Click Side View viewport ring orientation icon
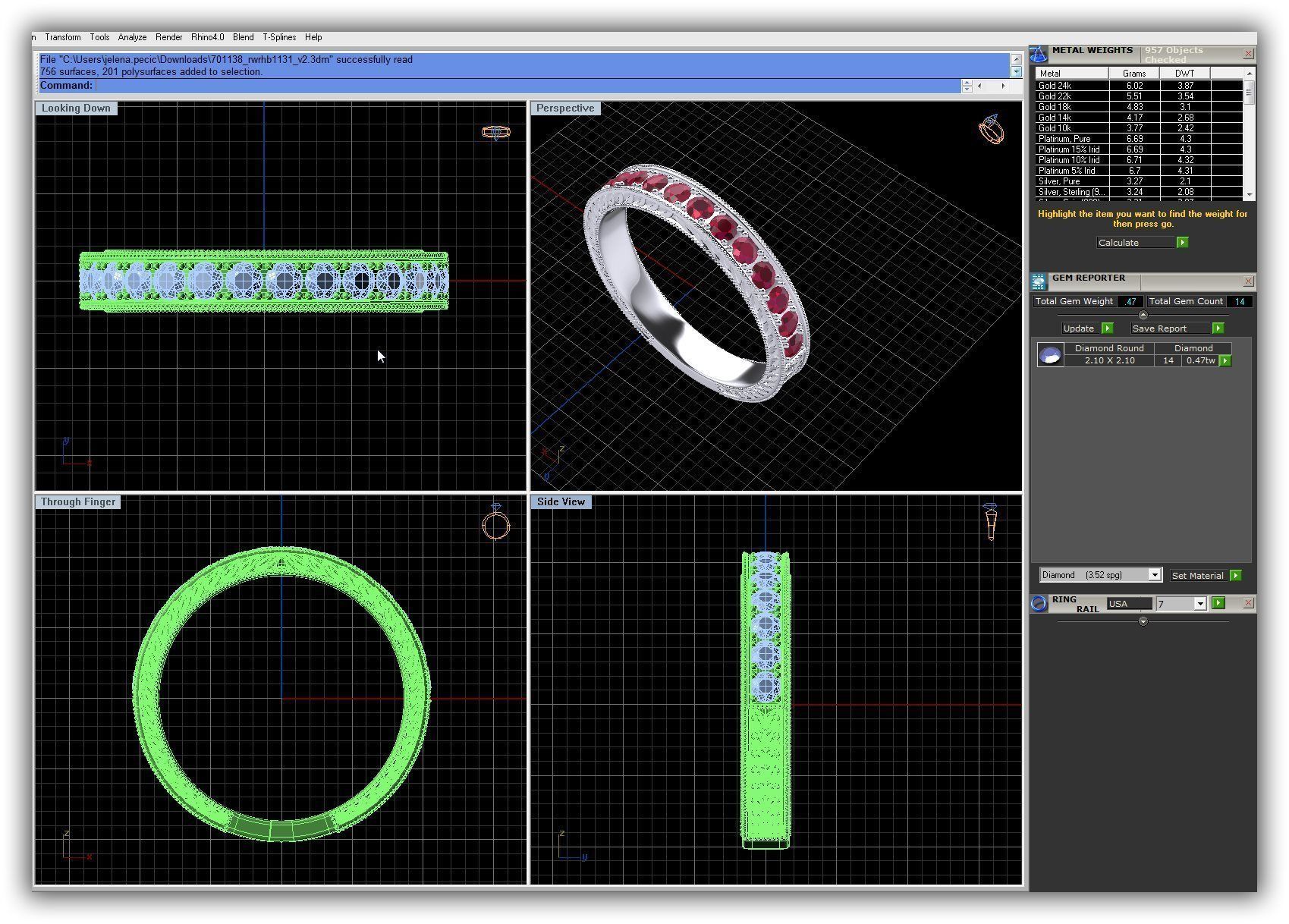1289x924 pixels. 990,521
